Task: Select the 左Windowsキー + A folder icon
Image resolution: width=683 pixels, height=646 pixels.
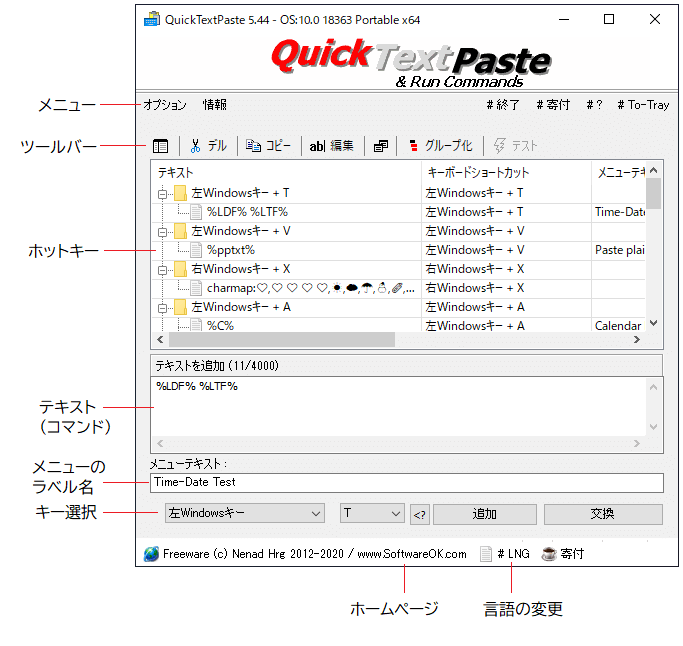Action: click(x=180, y=307)
